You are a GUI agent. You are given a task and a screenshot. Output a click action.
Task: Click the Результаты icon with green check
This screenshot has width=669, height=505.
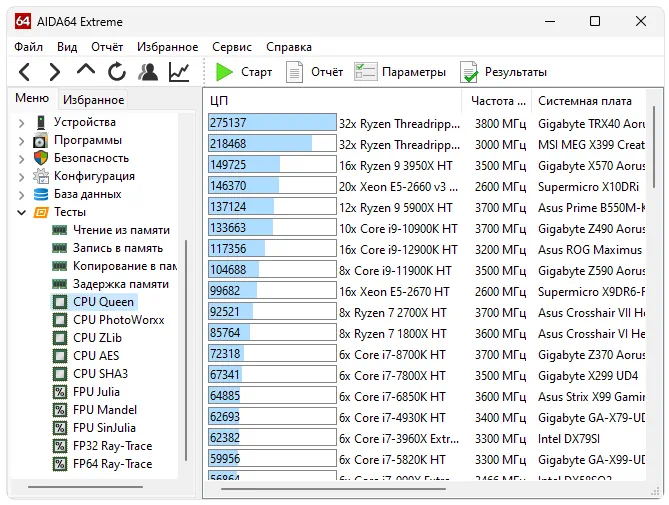pyautogui.click(x=469, y=72)
